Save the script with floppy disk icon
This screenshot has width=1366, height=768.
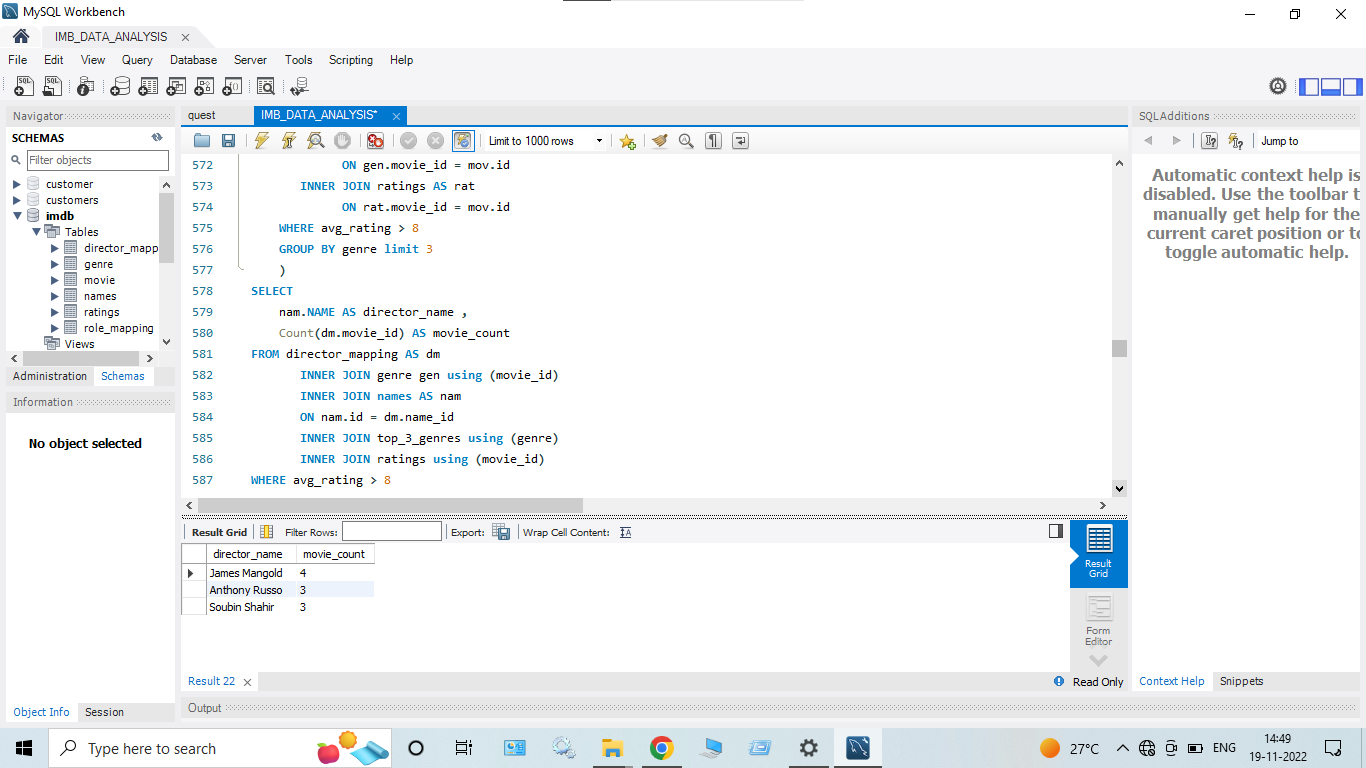tap(228, 141)
